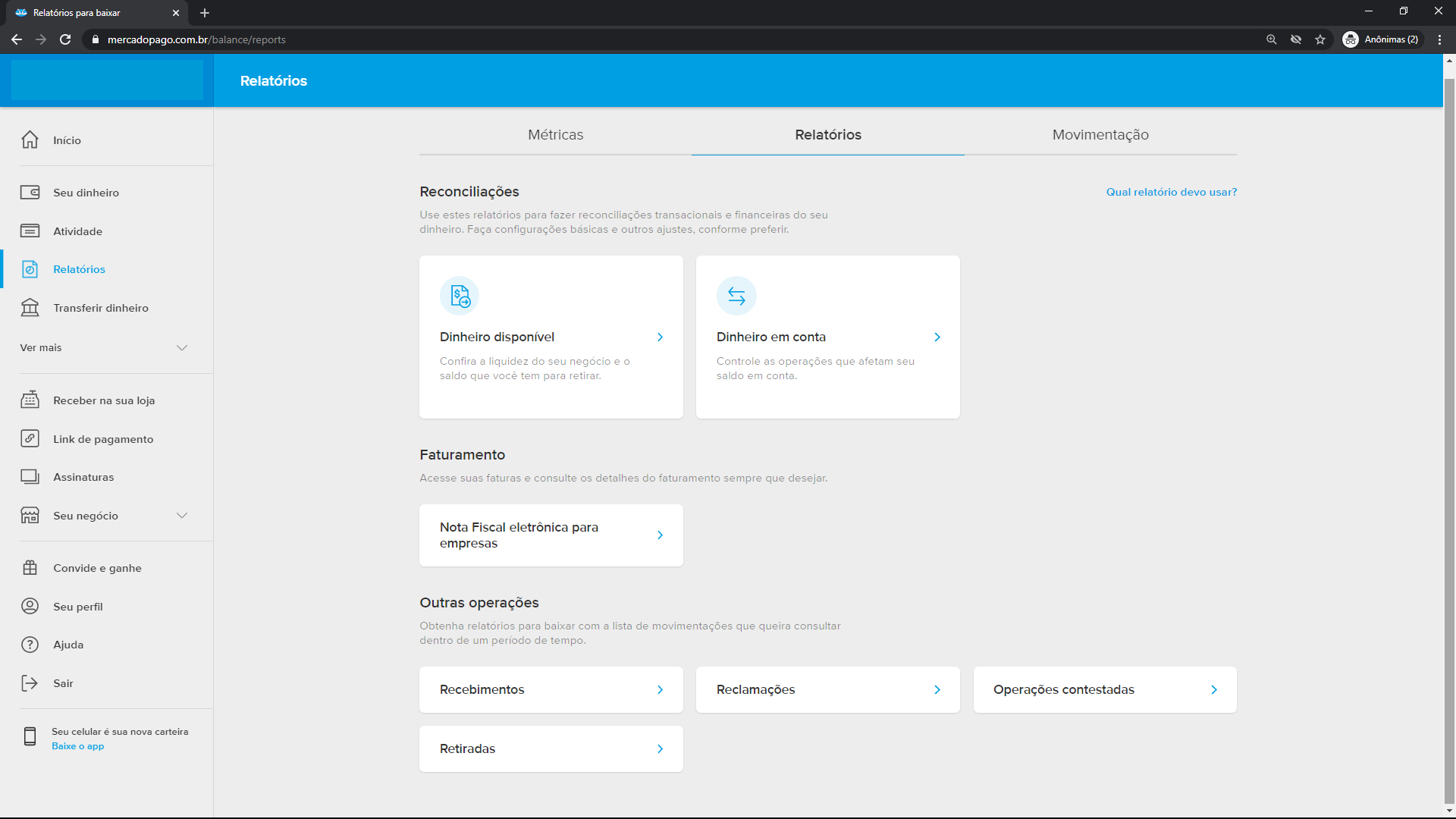Screen dimensions: 1456x819
Task: Click the Convide e ganhe gift icon
Action: click(30, 568)
